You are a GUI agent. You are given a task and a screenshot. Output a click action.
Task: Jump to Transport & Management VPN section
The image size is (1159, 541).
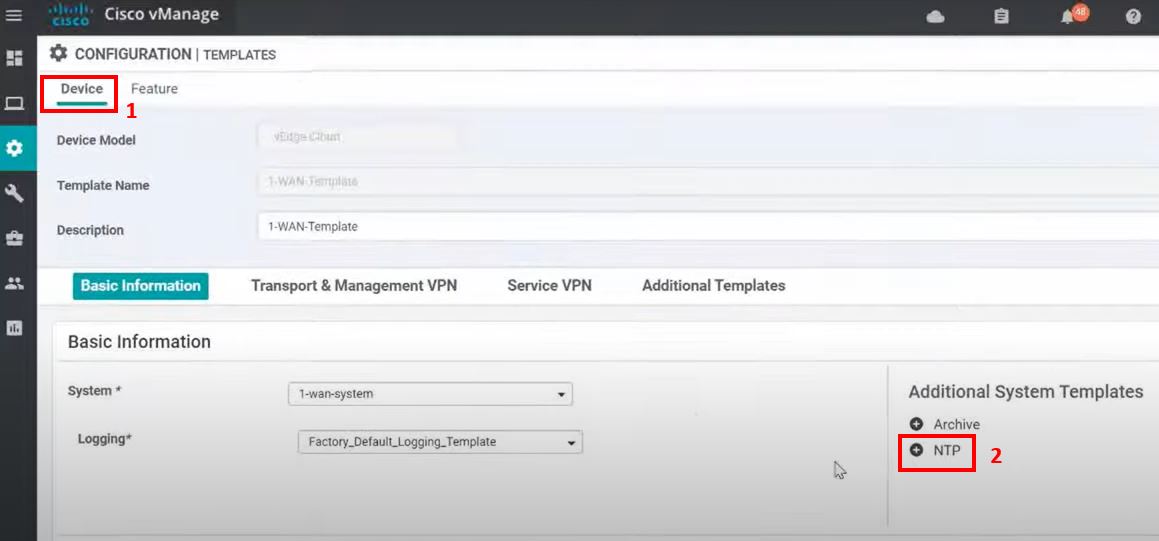pyautogui.click(x=354, y=286)
